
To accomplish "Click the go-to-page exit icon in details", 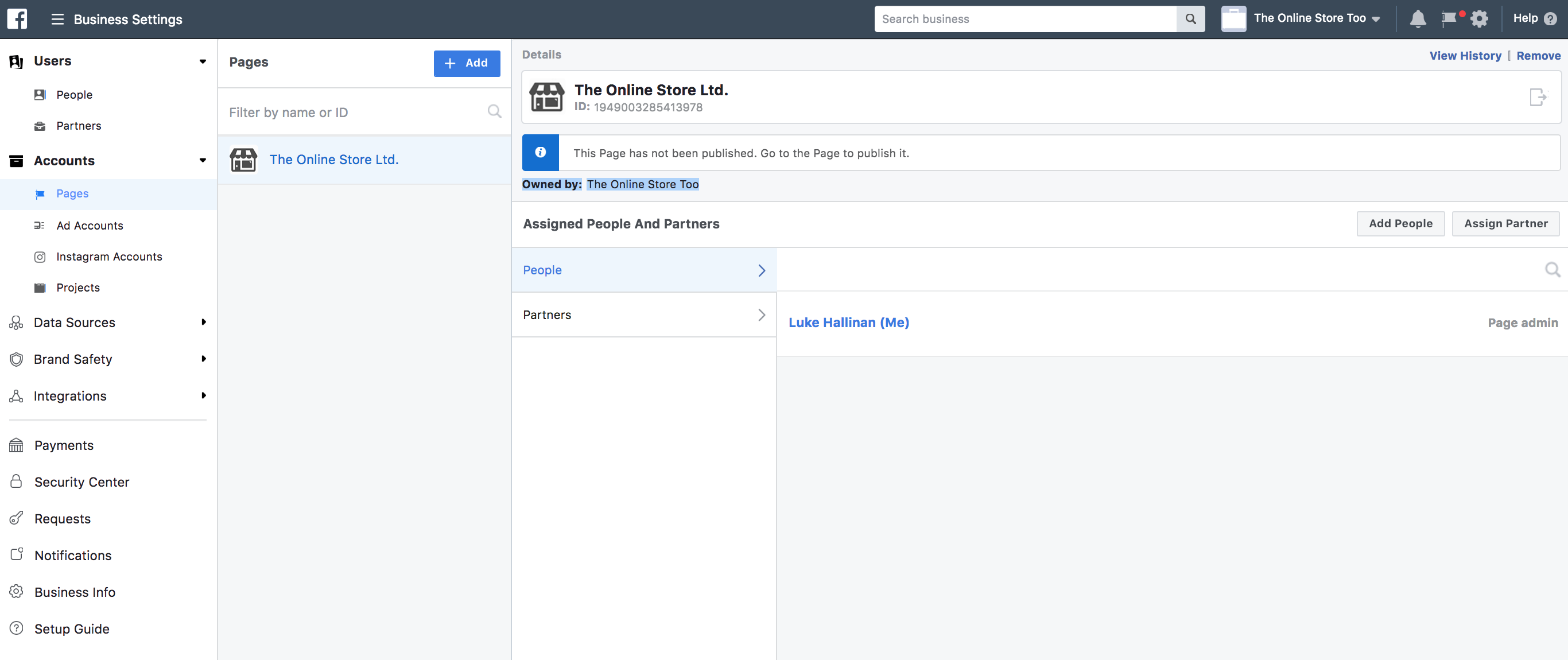I will [1539, 97].
